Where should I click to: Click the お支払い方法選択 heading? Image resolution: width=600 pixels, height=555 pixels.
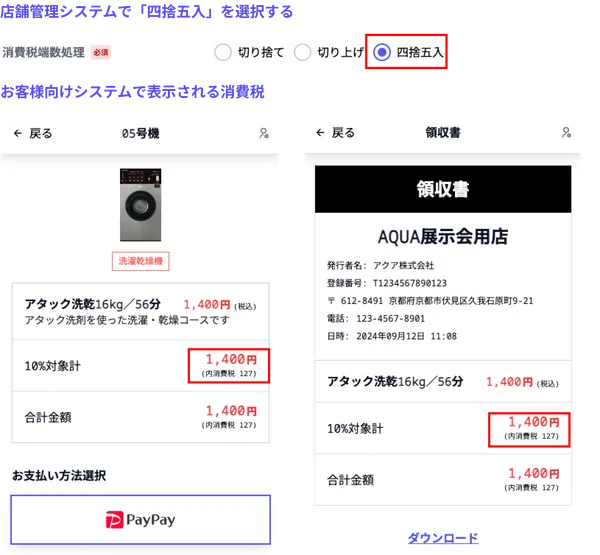point(58,475)
